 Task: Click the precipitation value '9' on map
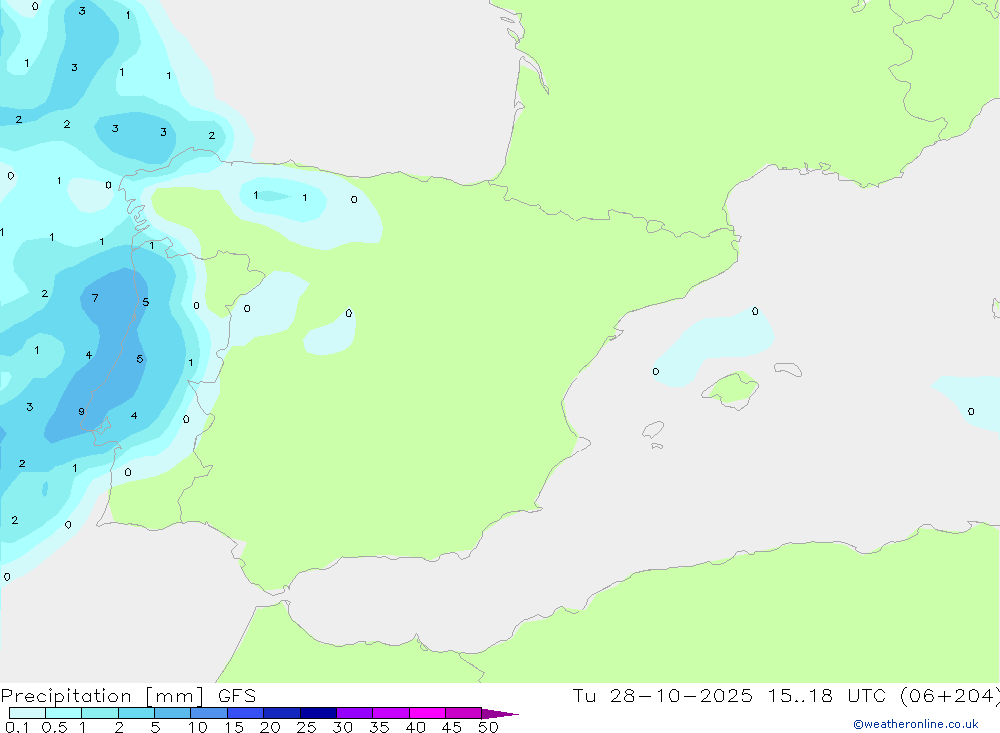[81, 411]
